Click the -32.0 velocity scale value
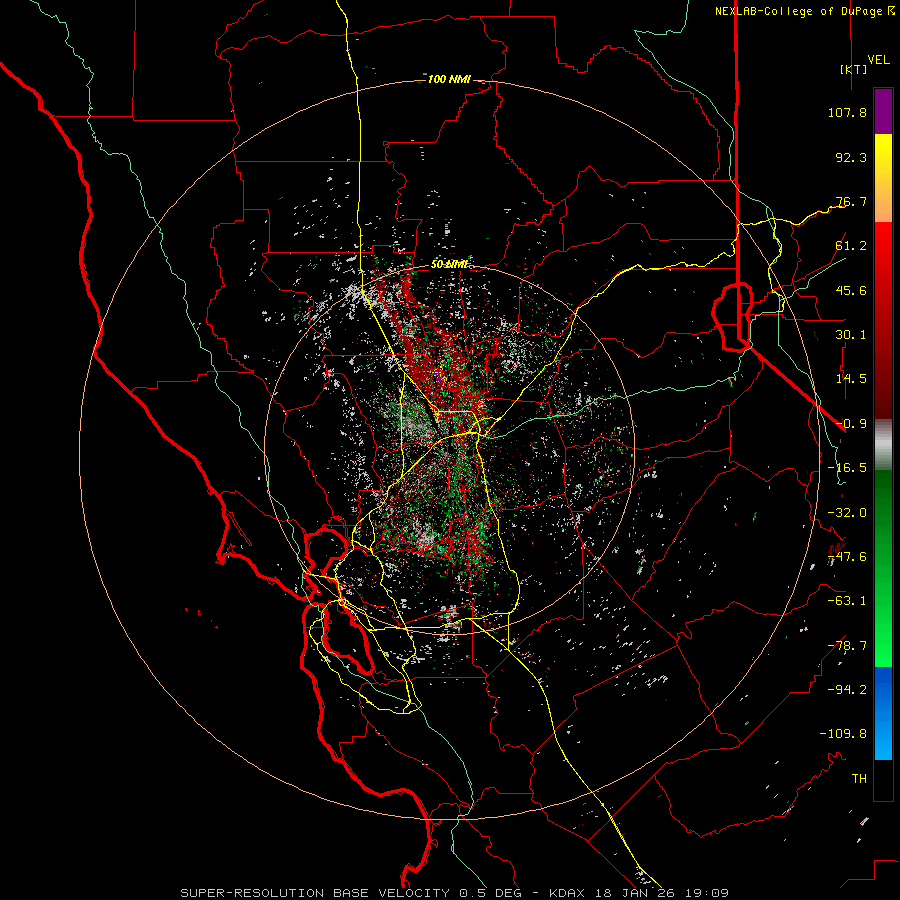The height and width of the screenshot is (900, 900). [847, 513]
